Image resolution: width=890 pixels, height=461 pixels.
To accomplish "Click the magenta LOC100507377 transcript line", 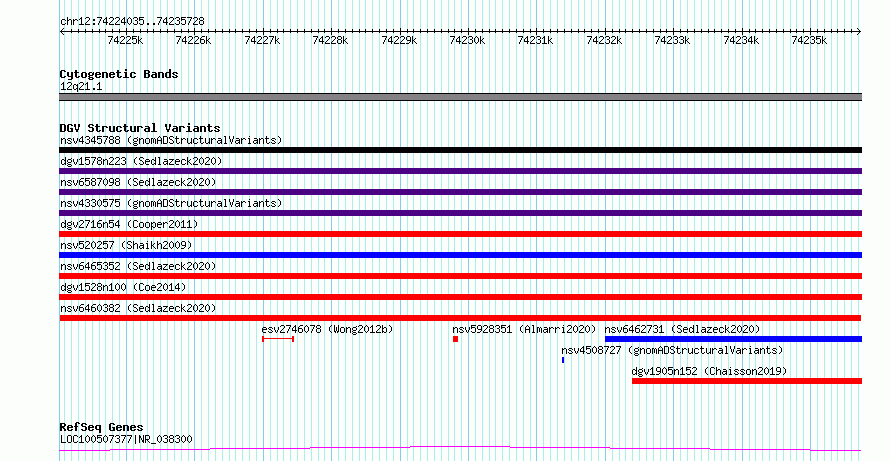I will (460, 449).
